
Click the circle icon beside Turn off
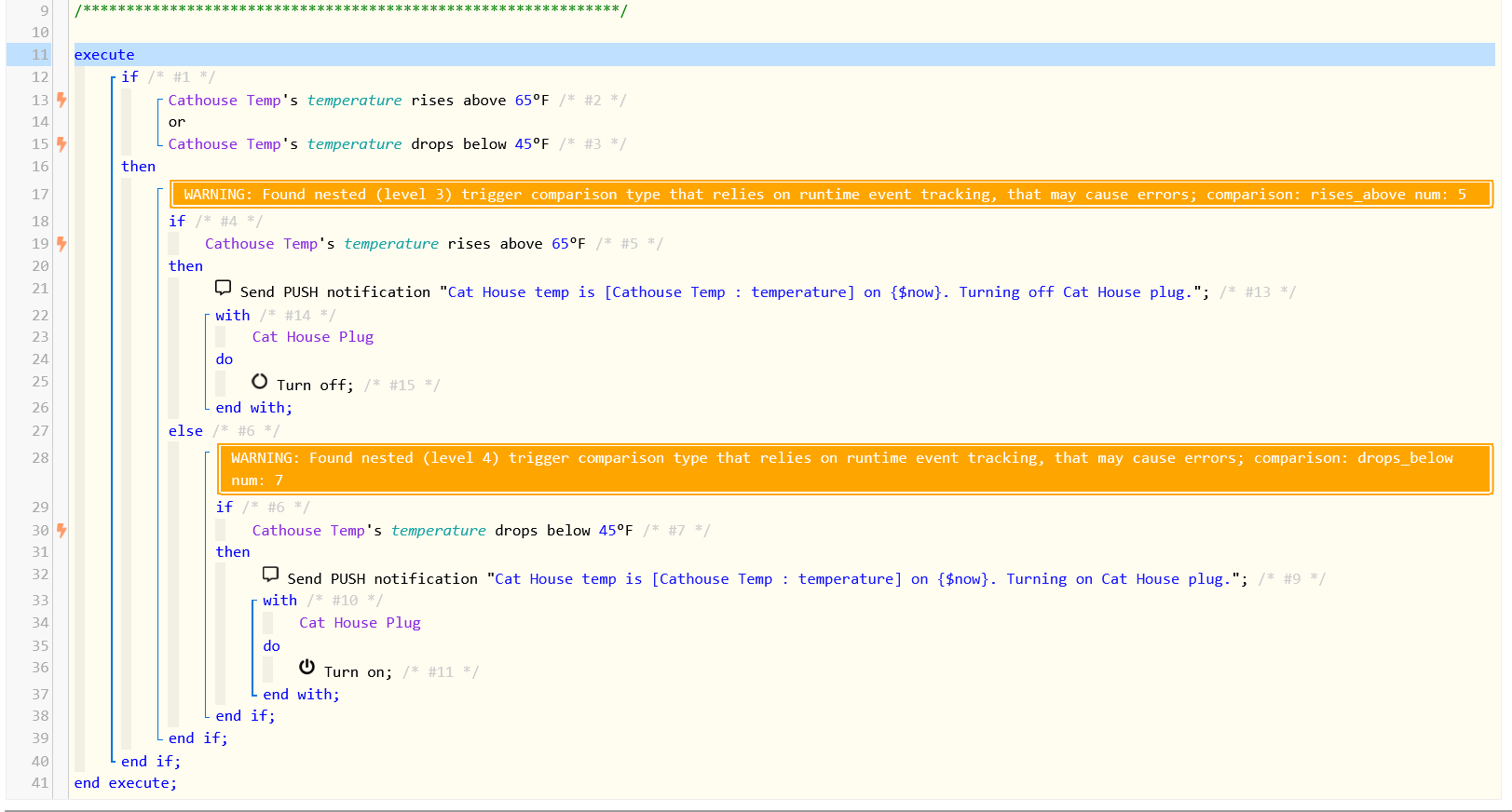[x=260, y=382]
